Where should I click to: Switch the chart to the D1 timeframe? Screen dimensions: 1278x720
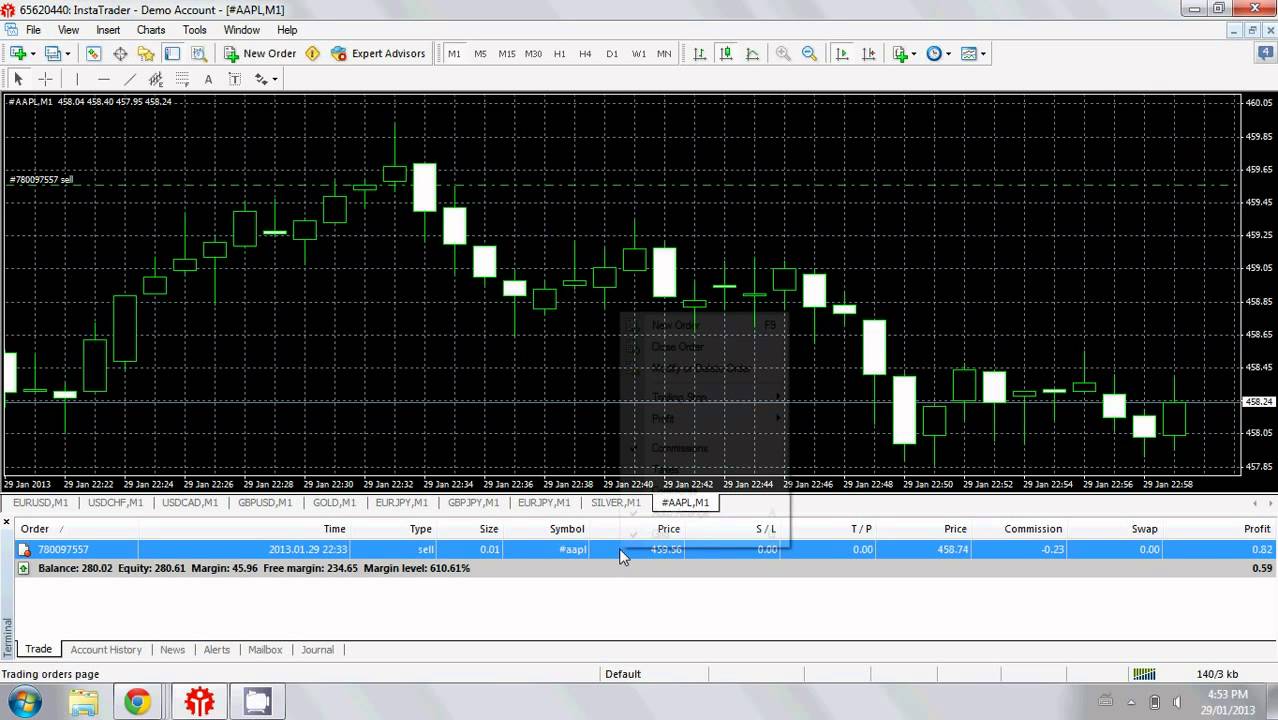(612, 54)
